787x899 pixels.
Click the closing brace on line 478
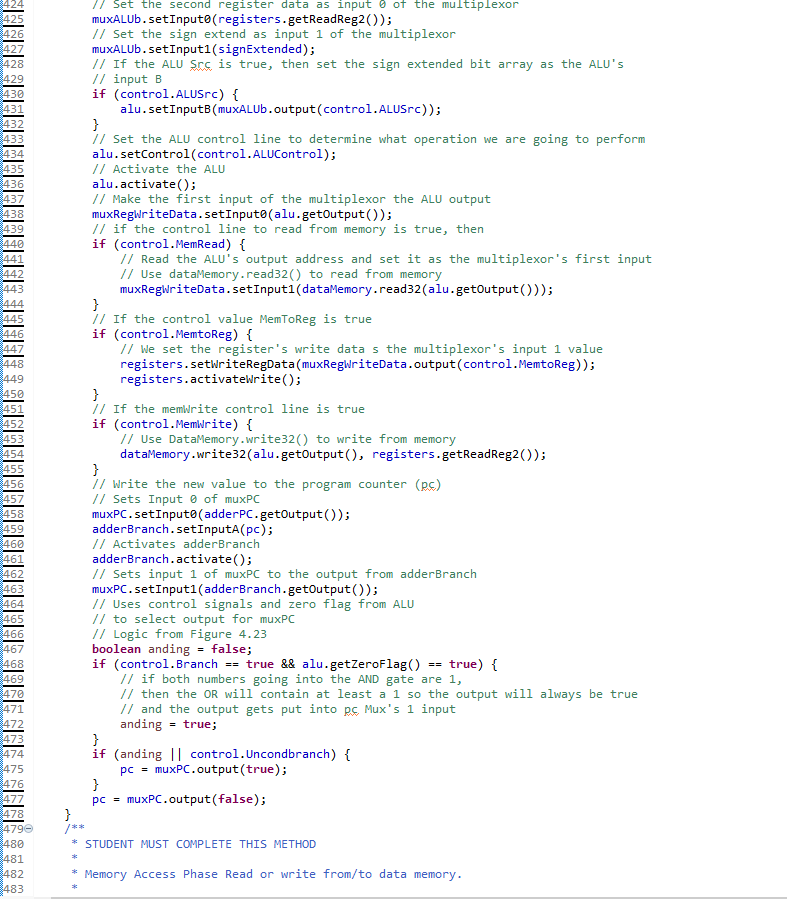click(67, 814)
